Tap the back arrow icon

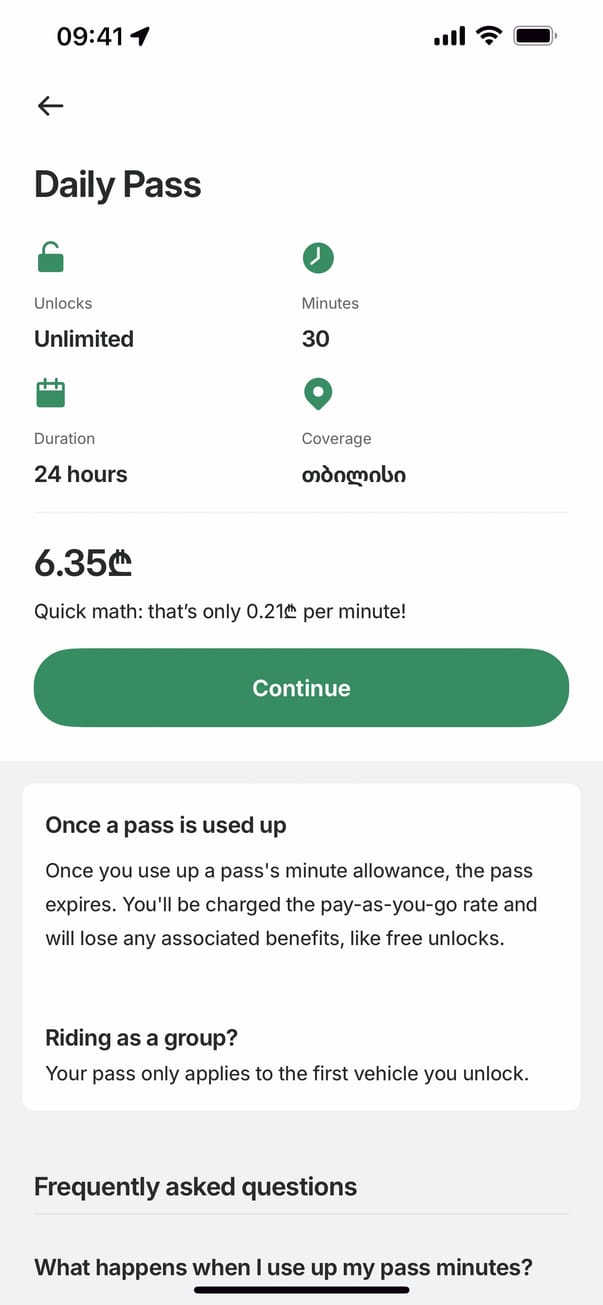point(50,106)
